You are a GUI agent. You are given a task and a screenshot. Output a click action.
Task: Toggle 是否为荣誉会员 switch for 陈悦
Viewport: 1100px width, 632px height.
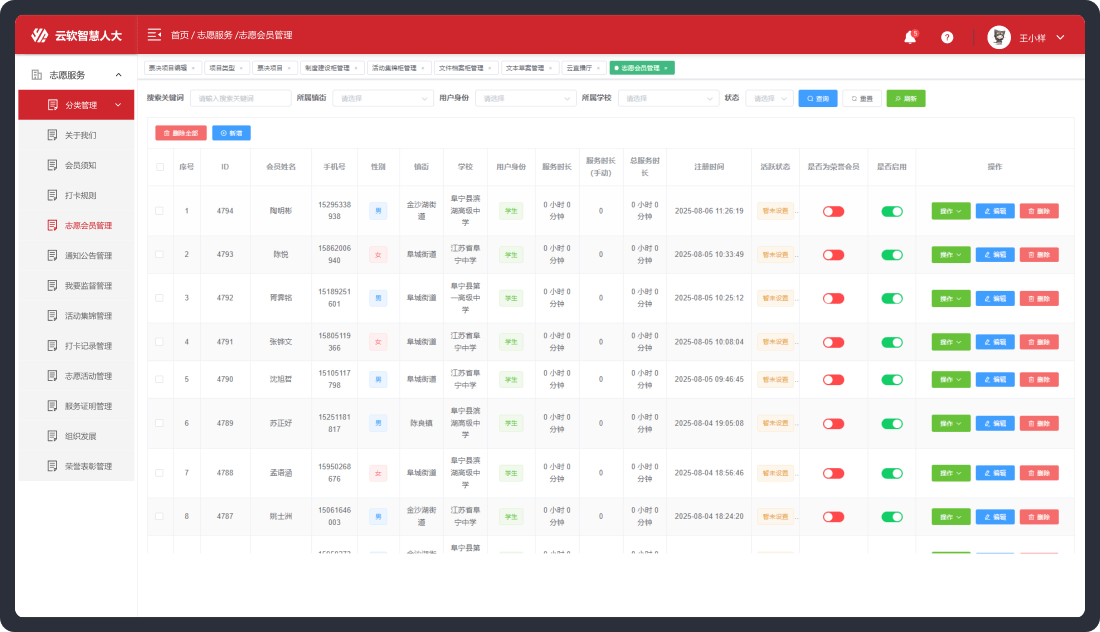(x=833, y=255)
